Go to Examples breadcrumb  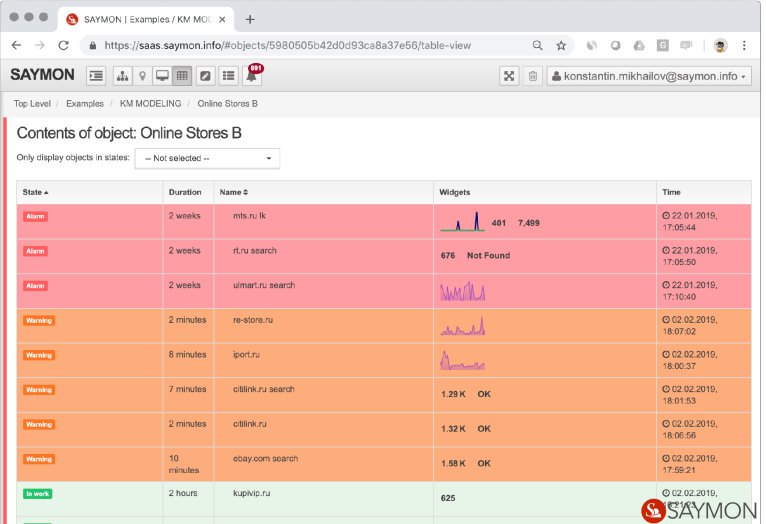[85, 104]
